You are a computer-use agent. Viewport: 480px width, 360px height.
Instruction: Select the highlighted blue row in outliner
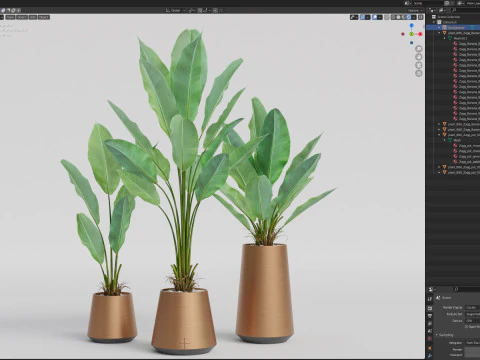point(453,28)
